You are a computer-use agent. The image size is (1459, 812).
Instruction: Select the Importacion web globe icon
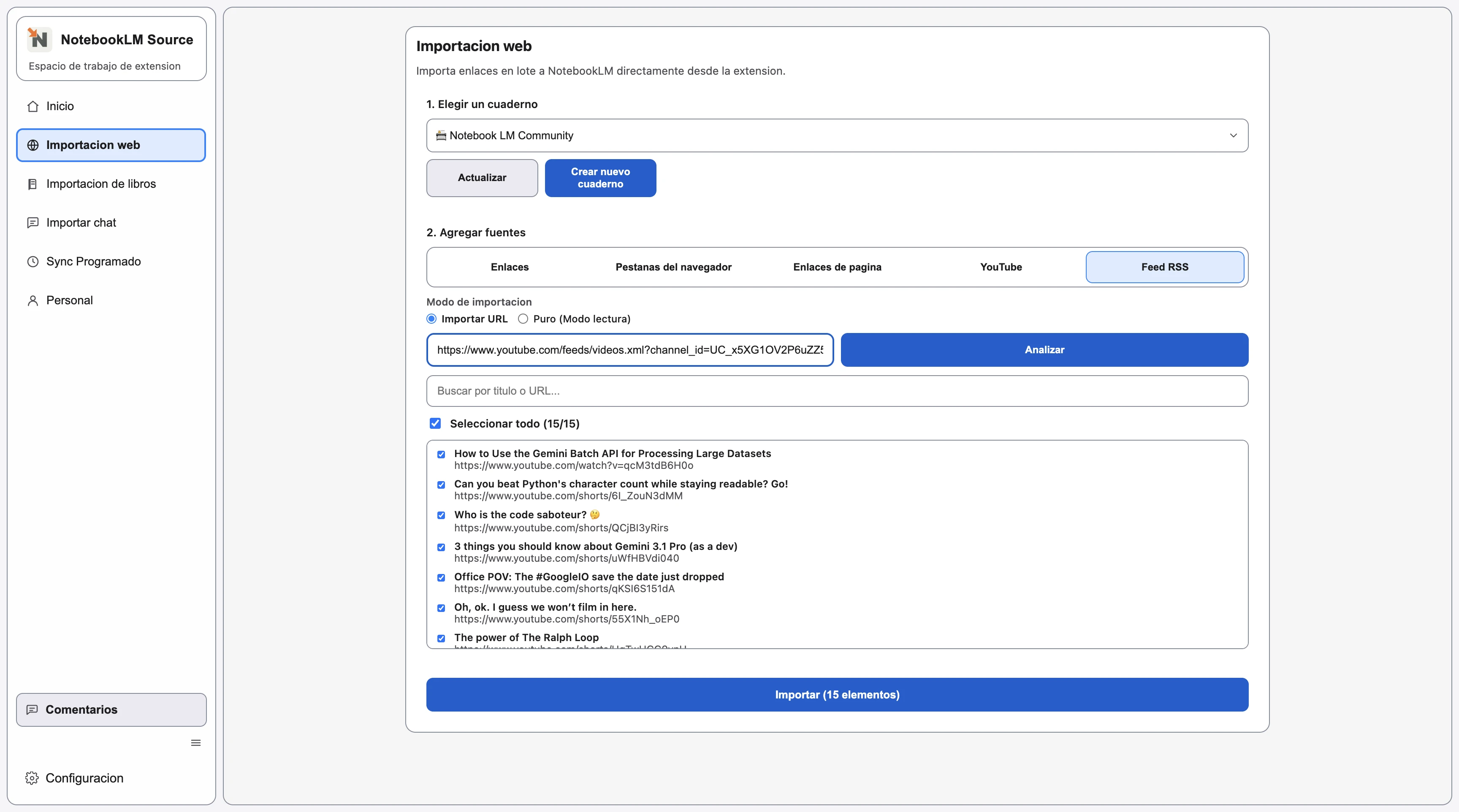pyautogui.click(x=33, y=145)
